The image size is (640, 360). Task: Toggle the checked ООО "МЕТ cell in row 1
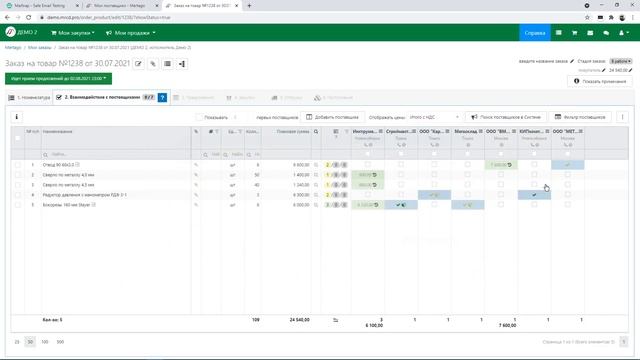[x=568, y=164]
